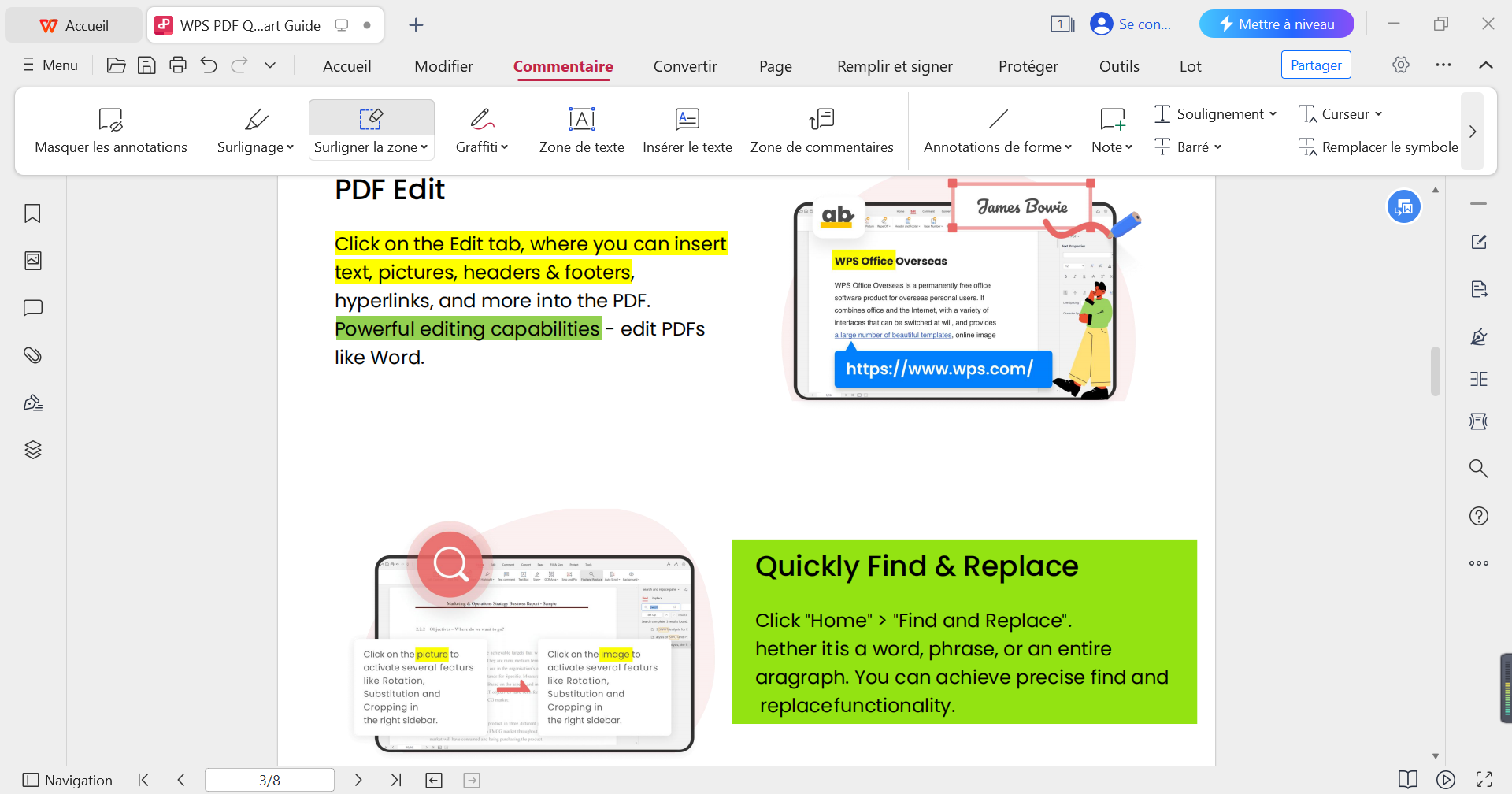This screenshot has height=794, width=1512.
Task: Open the Bookmarks panel in left sidebar
Action: 32,213
